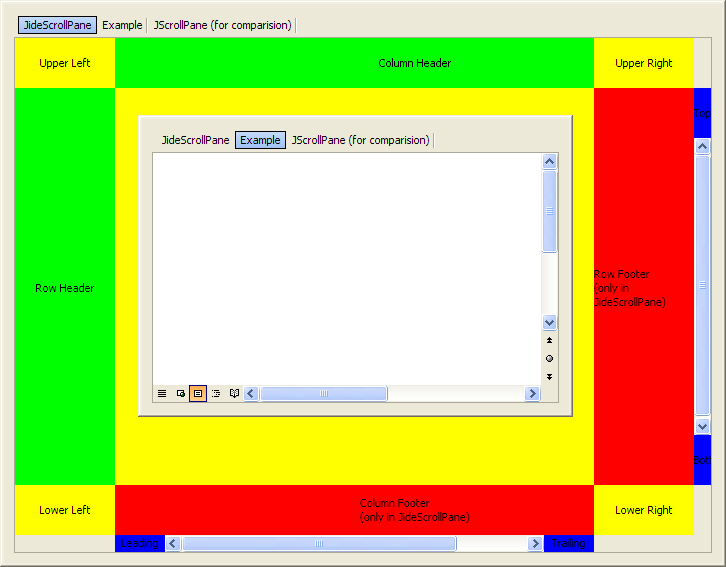Image resolution: width=726 pixels, height=567 pixels.
Task: Click outer vertical scrollbar thumb
Action: 702,285
